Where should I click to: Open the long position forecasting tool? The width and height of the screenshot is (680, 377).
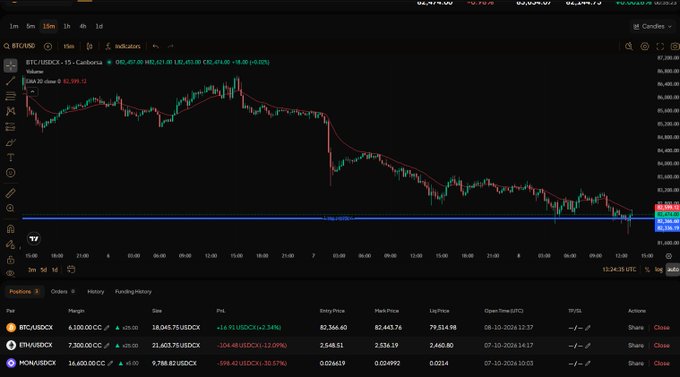[x=10, y=127]
